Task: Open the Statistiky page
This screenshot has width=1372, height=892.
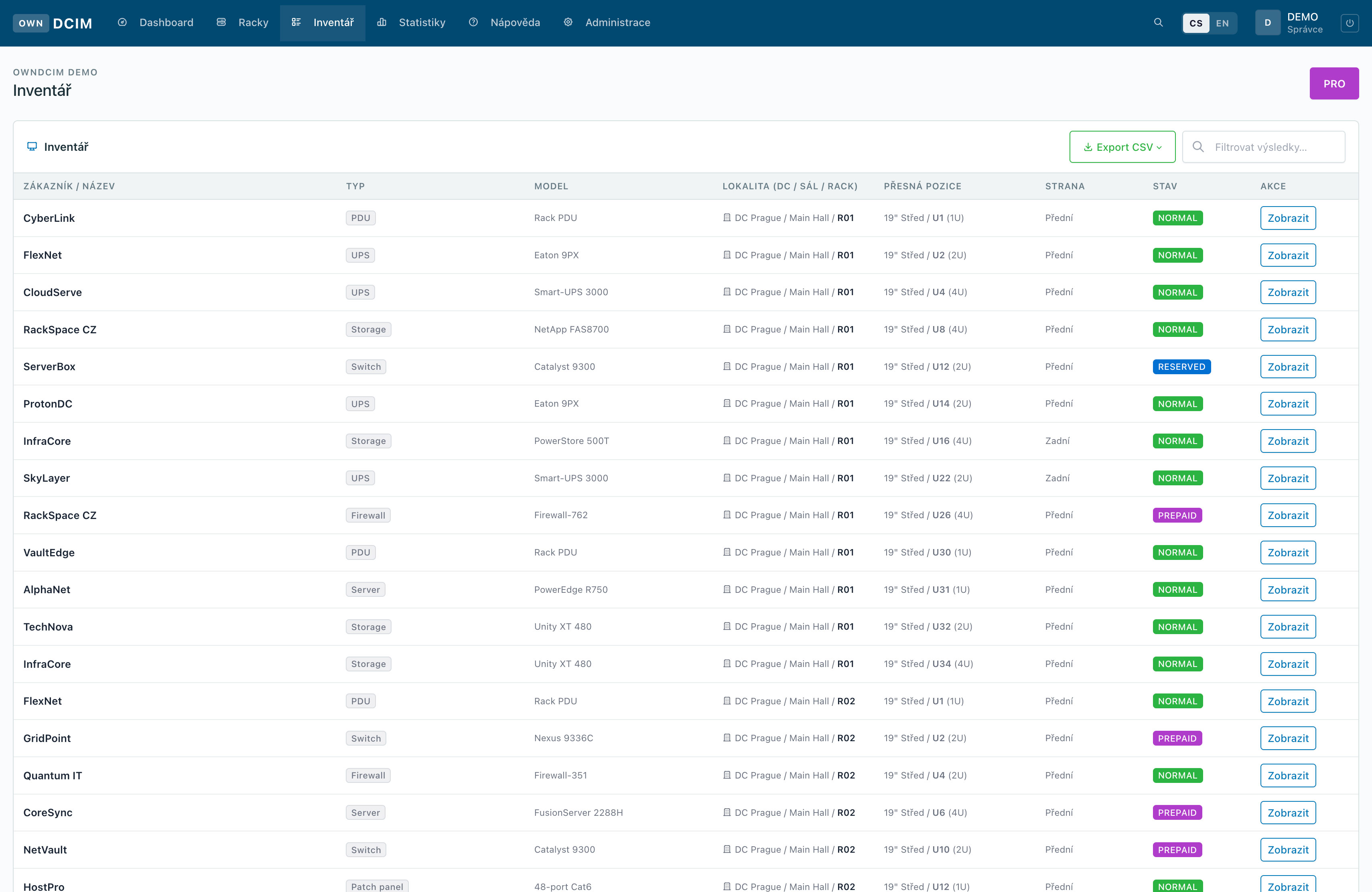Action: [412, 22]
